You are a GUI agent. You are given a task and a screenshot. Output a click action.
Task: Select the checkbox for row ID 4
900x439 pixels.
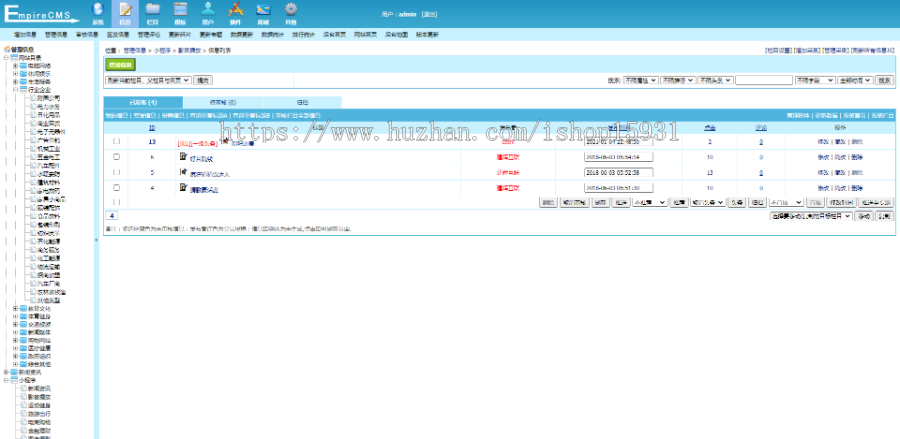click(x=117, y=187)
